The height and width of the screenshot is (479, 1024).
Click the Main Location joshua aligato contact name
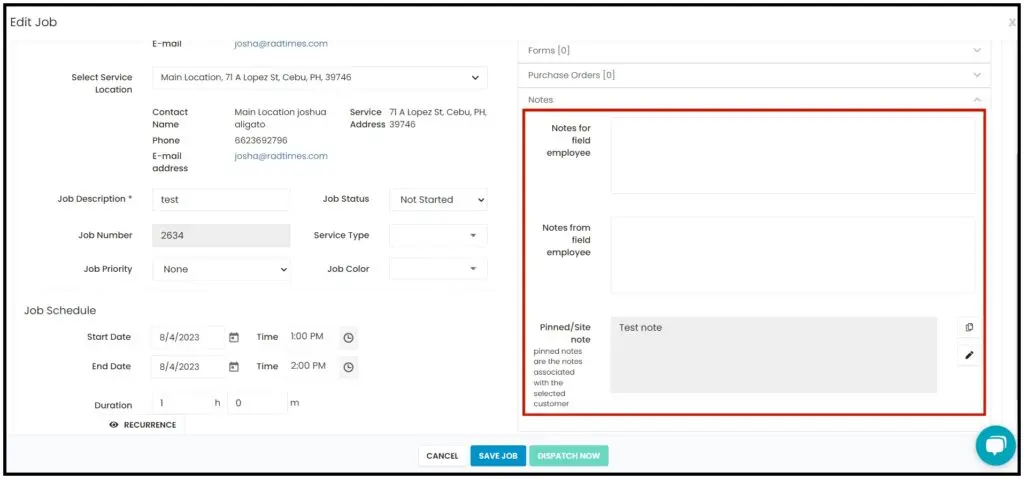pos(280,118)
